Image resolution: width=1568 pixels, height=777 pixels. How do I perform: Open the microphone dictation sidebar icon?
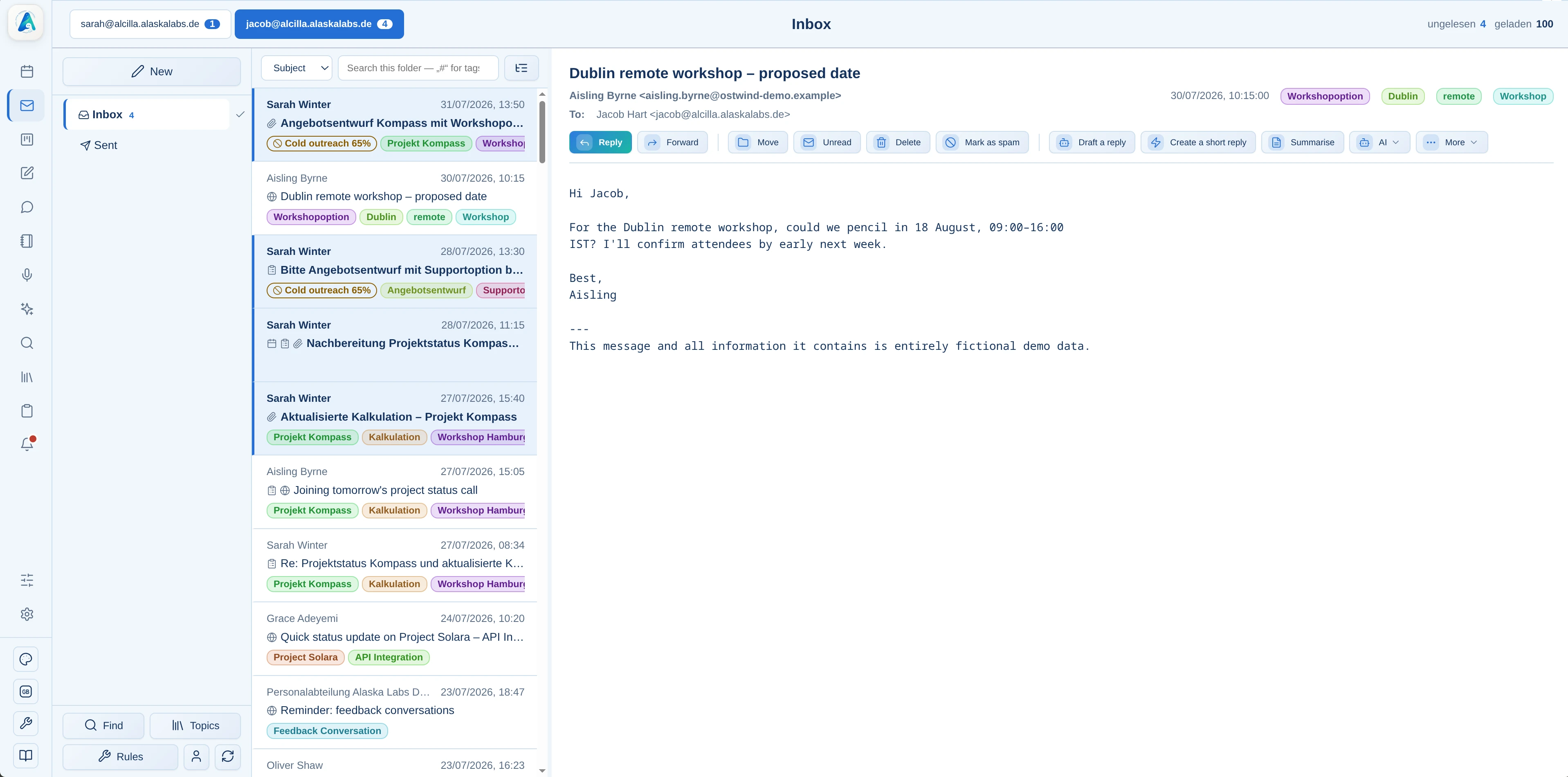27,275
